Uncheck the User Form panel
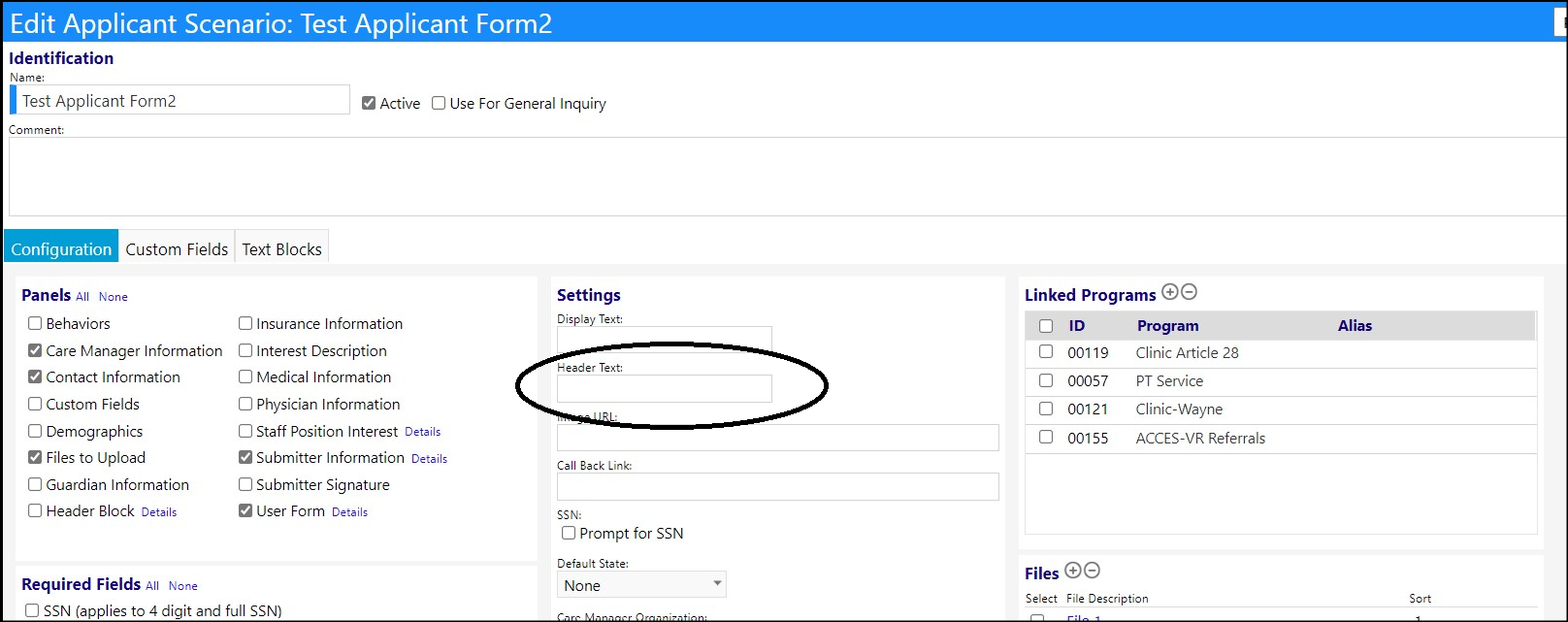Image resolution: width=1568 pixels, height=622 pixels. [x=245, y=510]
